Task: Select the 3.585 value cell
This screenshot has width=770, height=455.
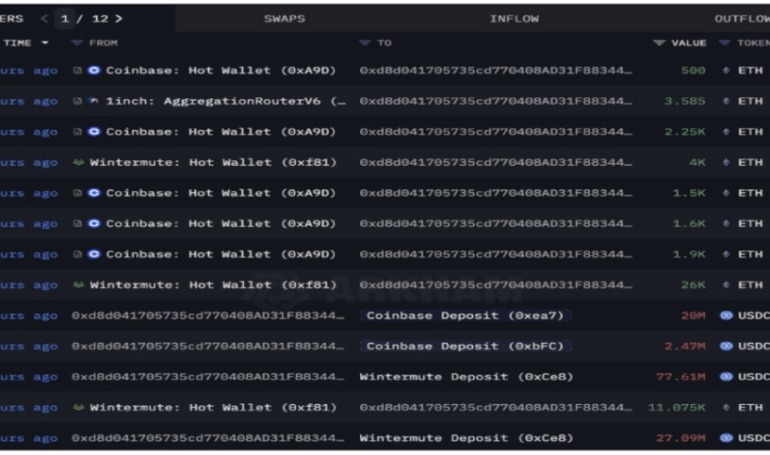Action: tap(685, 101)
